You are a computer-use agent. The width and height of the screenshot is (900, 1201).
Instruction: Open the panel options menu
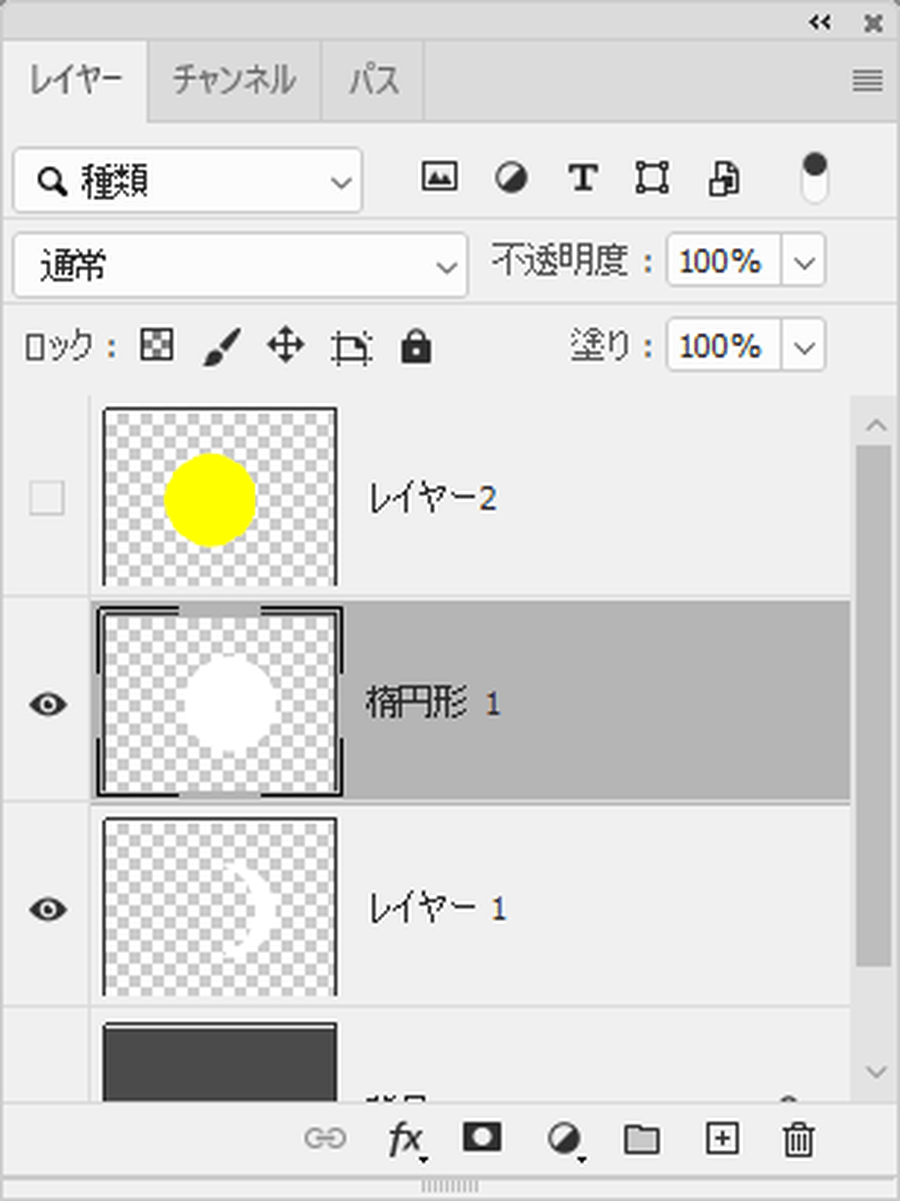coord(867,81)
